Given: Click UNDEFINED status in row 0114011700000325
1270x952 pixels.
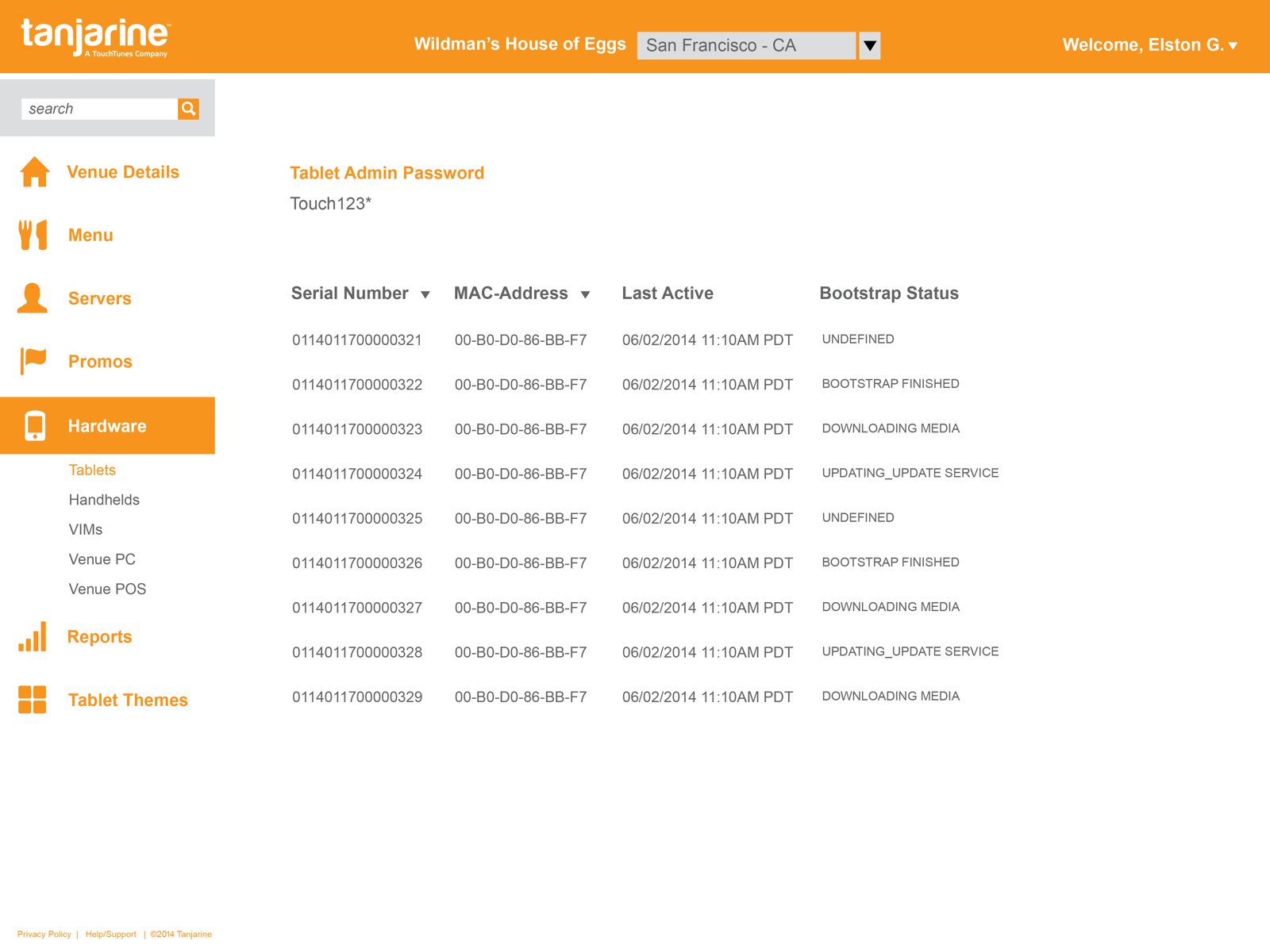Looking at the screenshot, I should click(858, 518).
